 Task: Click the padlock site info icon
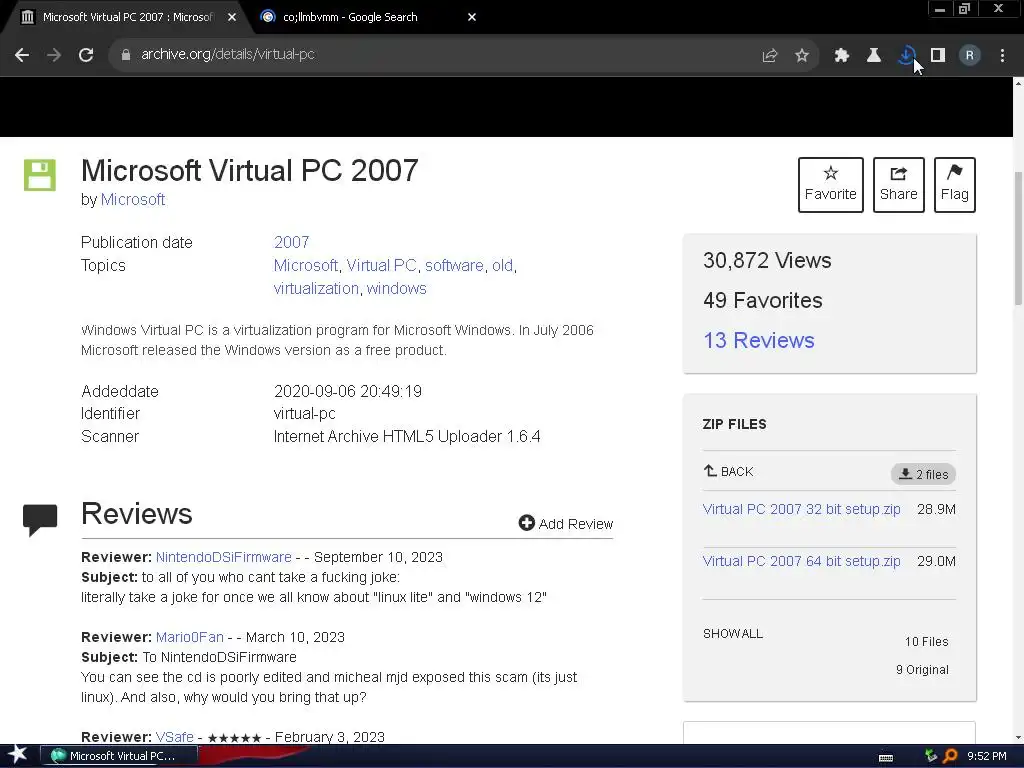coord(126,55)
